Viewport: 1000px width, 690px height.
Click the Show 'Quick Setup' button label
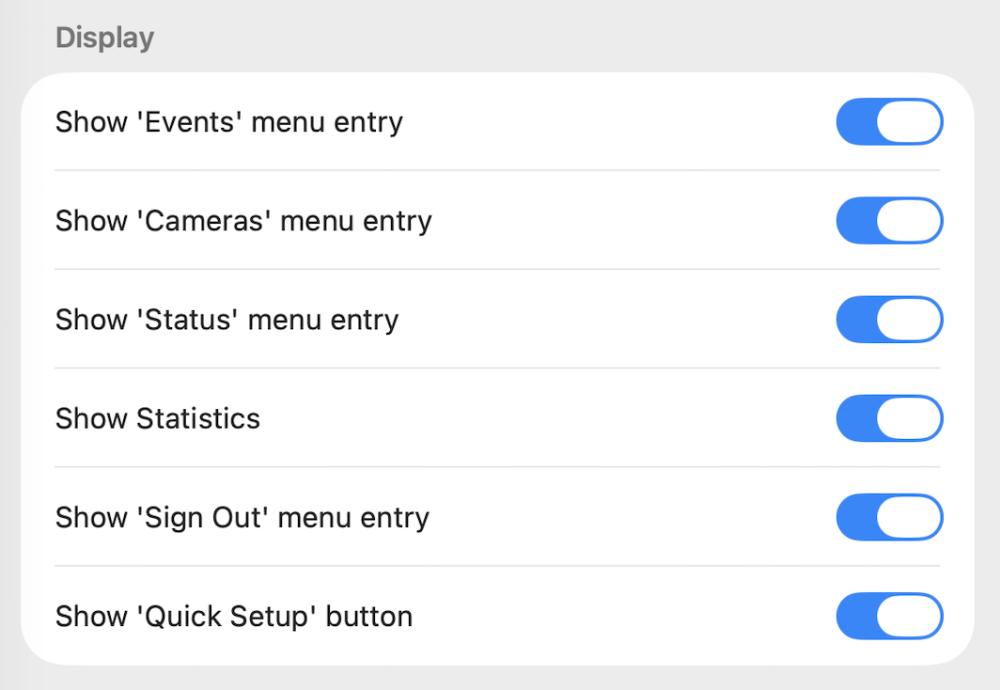click(x=234, y=616)
